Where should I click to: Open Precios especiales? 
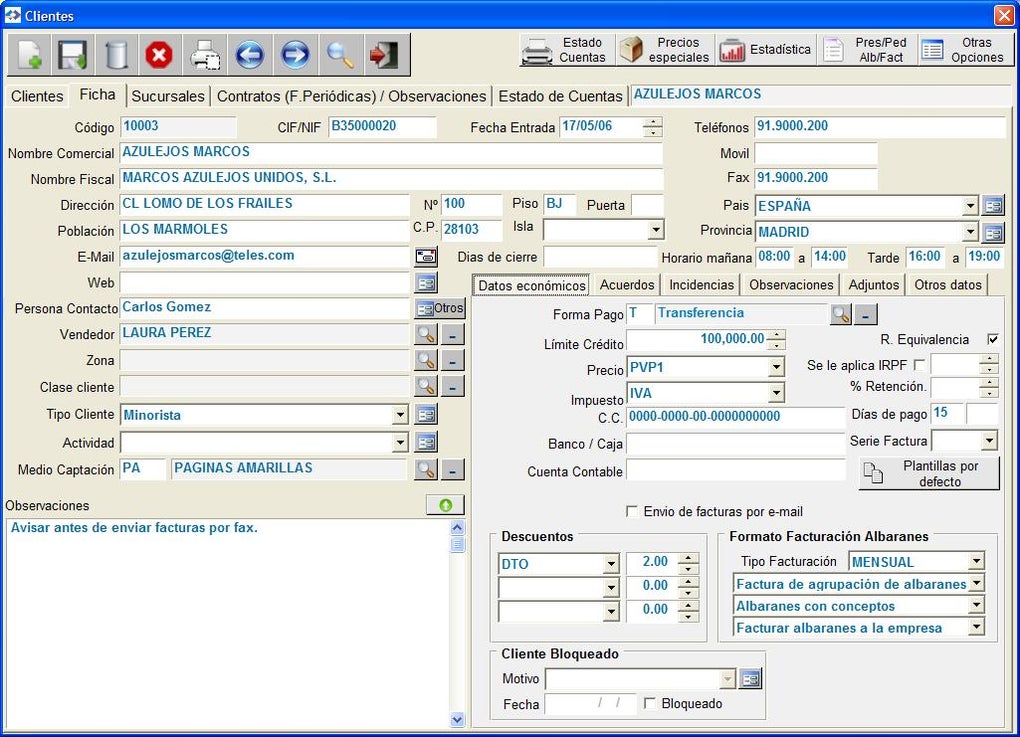[x=664, y=50]
